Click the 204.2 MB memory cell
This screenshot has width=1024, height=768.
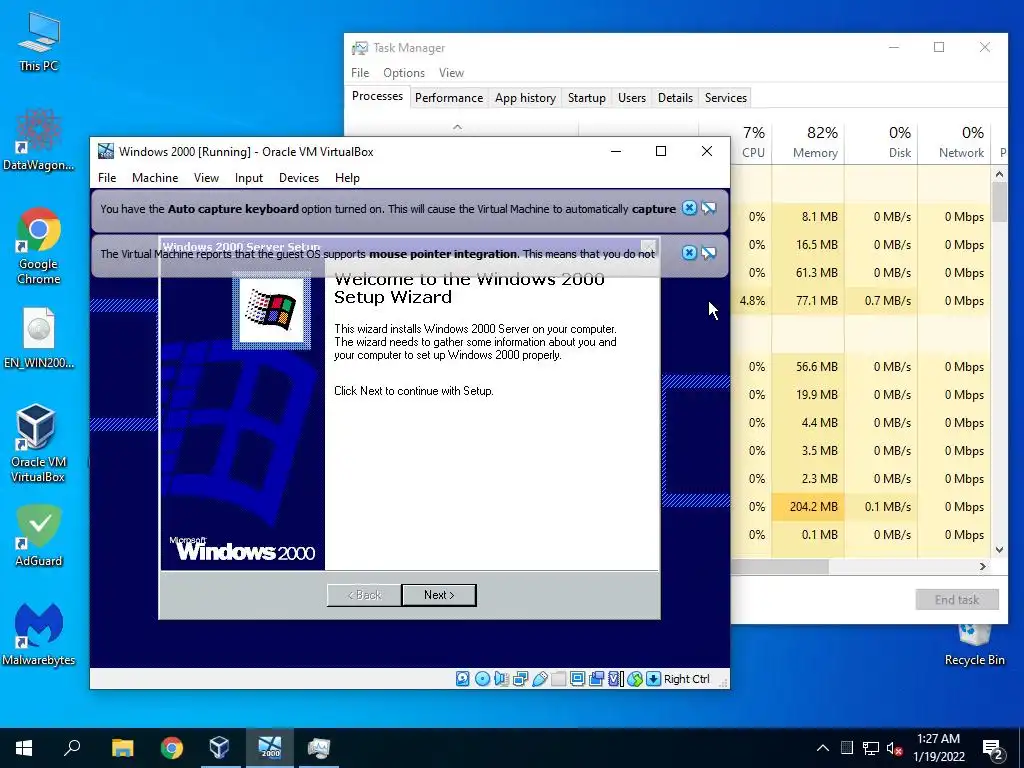(x=808, y=506)
